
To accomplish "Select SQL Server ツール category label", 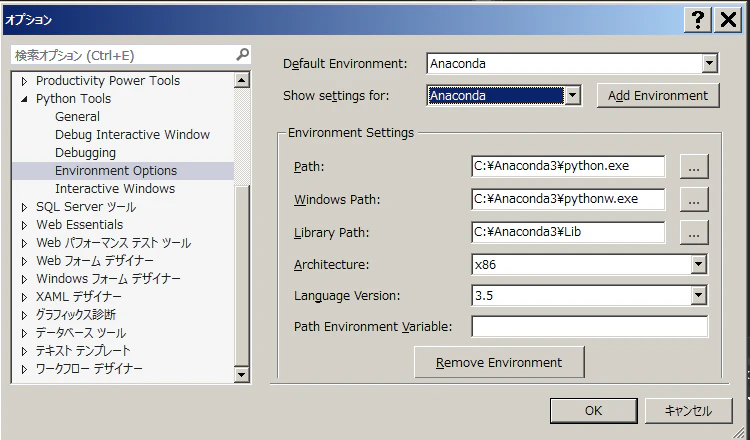I will pos(86,207).
